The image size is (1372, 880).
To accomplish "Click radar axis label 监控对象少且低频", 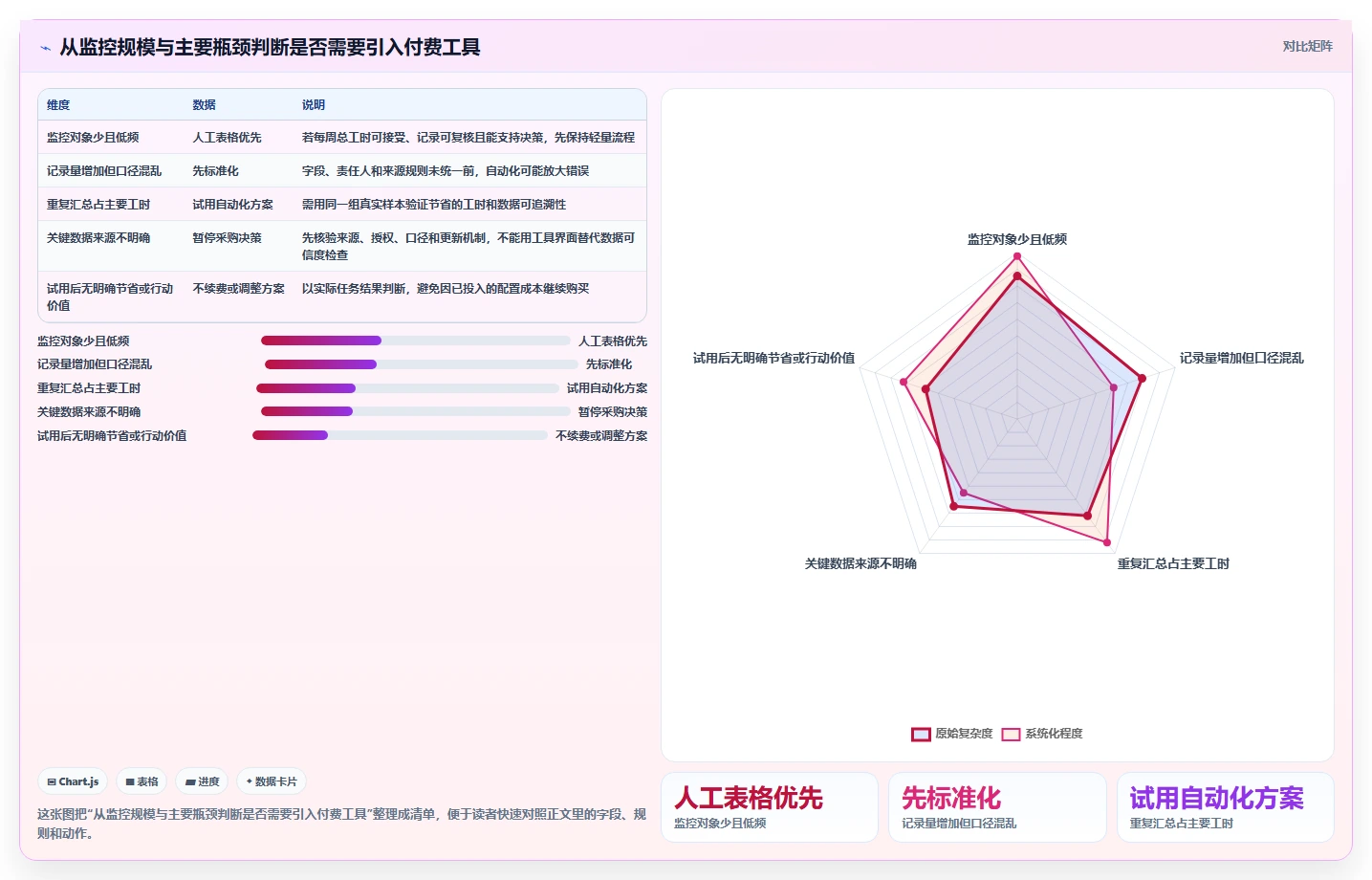I will (x=1017, y=239).
